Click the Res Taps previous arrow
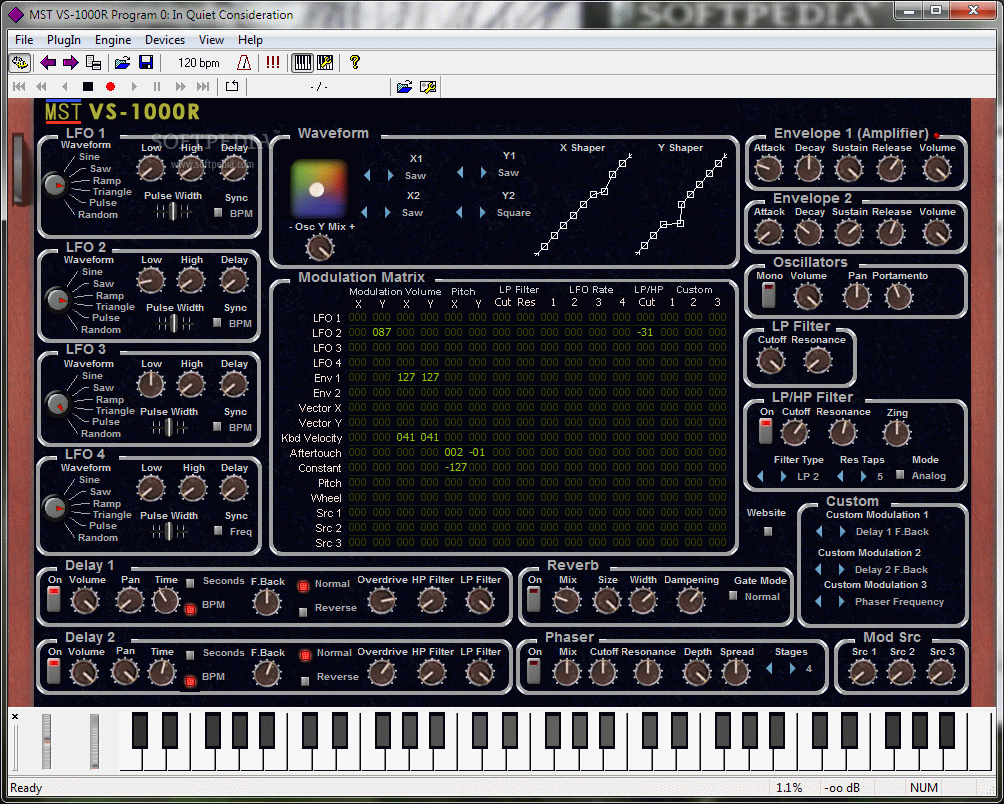 click(x=840, y=476)
